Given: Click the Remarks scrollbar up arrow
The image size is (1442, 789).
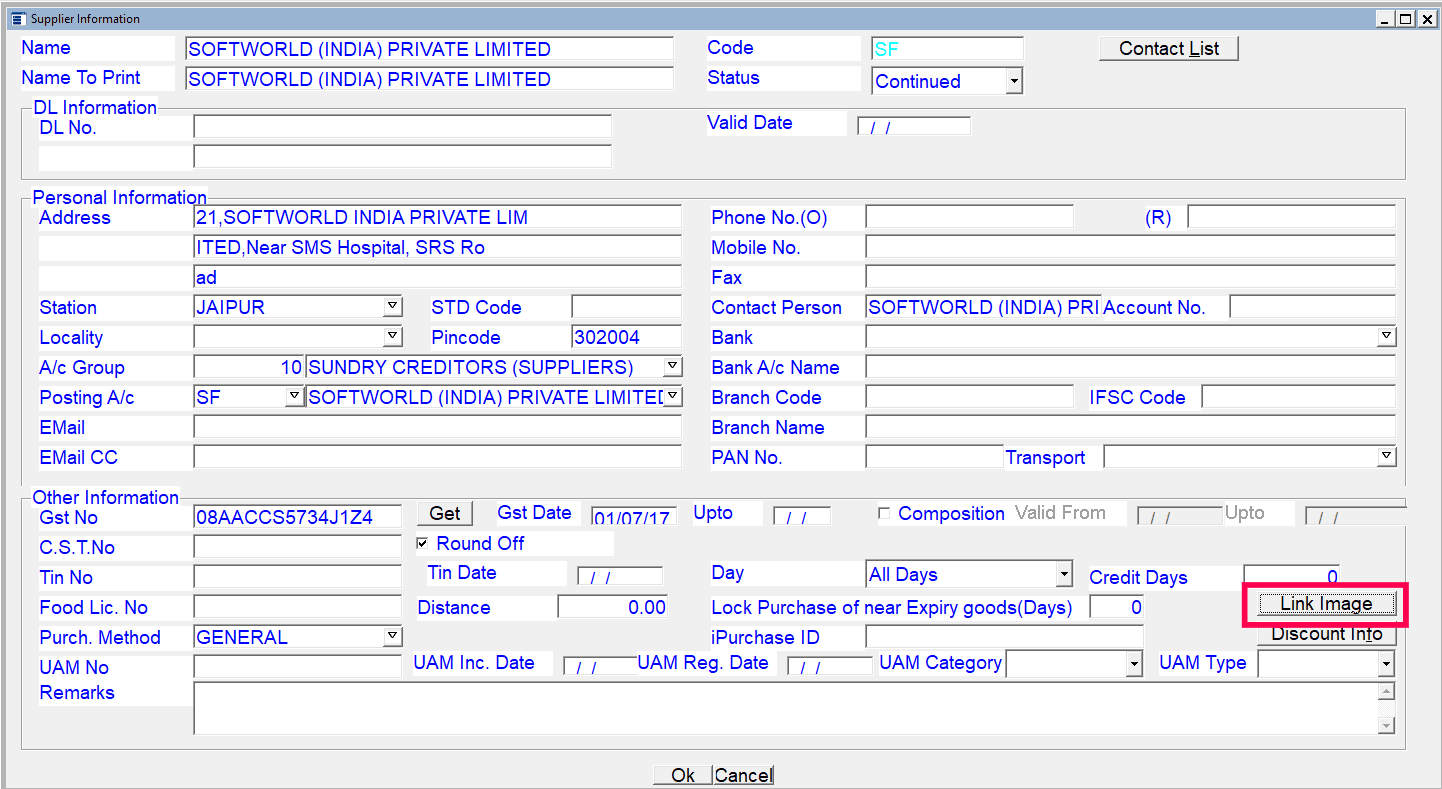Looking at the screenshot, I should click(1386, 692).
